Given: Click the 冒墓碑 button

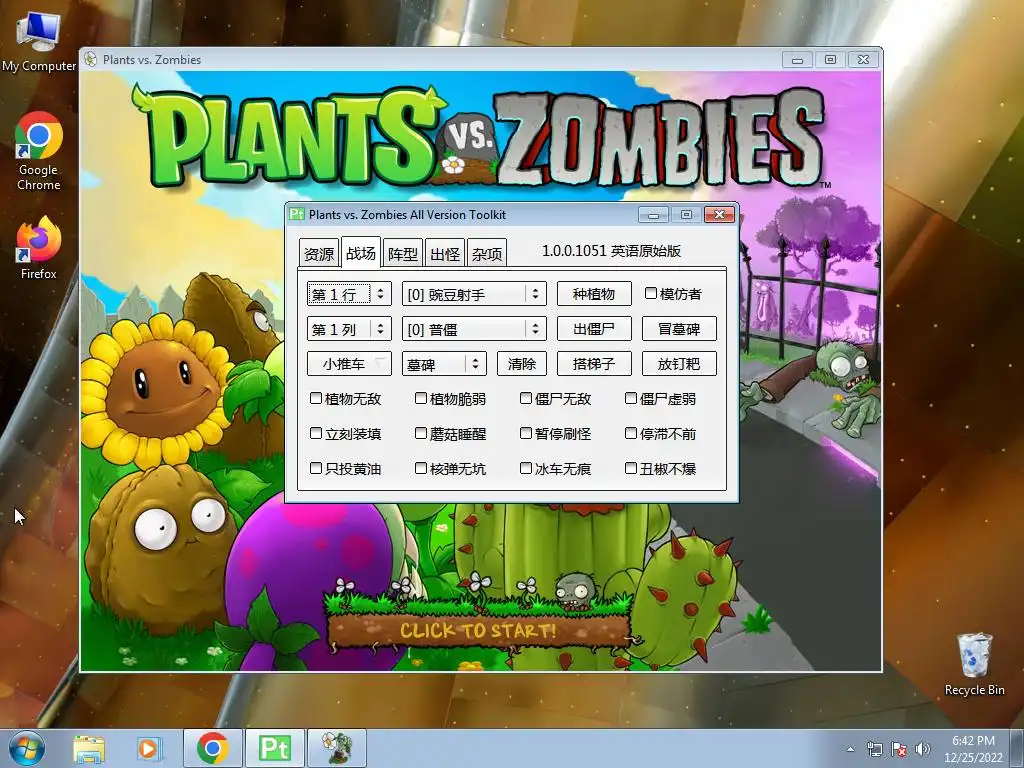Looking at the screenshot, I should coord(679,329).
